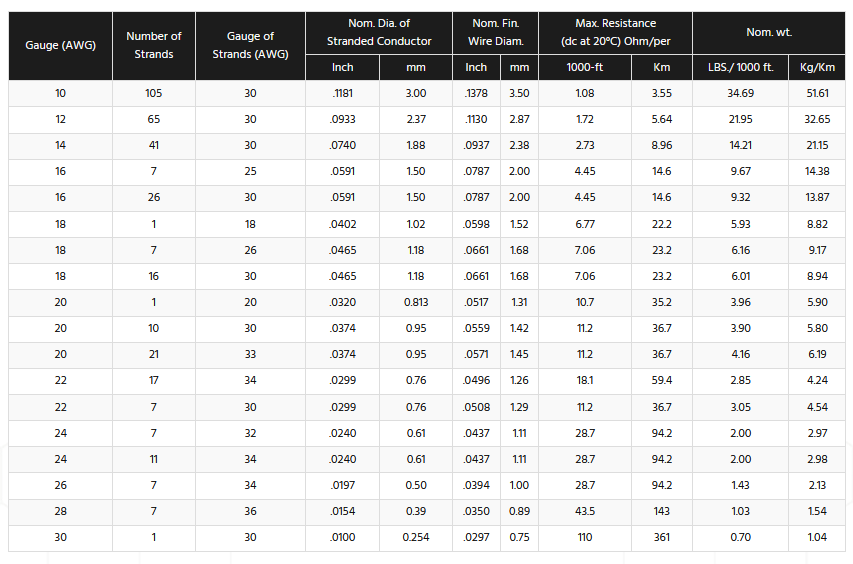The image size is (853, 564).
Task: Select the 65 strands cell
Action: (153, 119)
